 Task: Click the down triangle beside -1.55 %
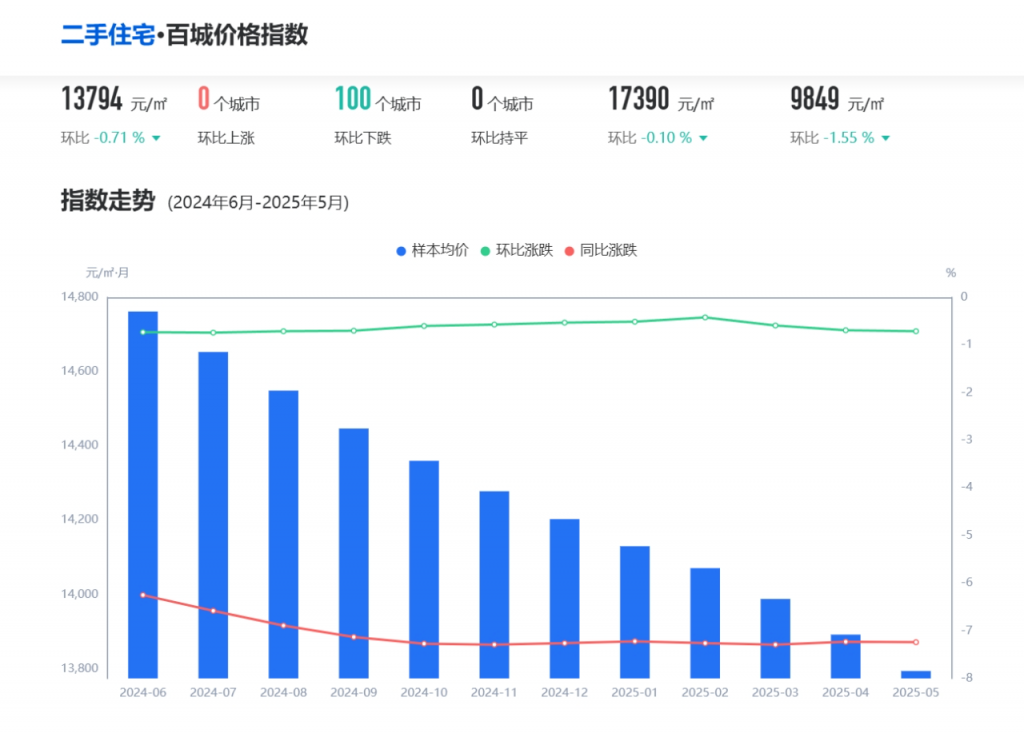[x=886, y=138]
